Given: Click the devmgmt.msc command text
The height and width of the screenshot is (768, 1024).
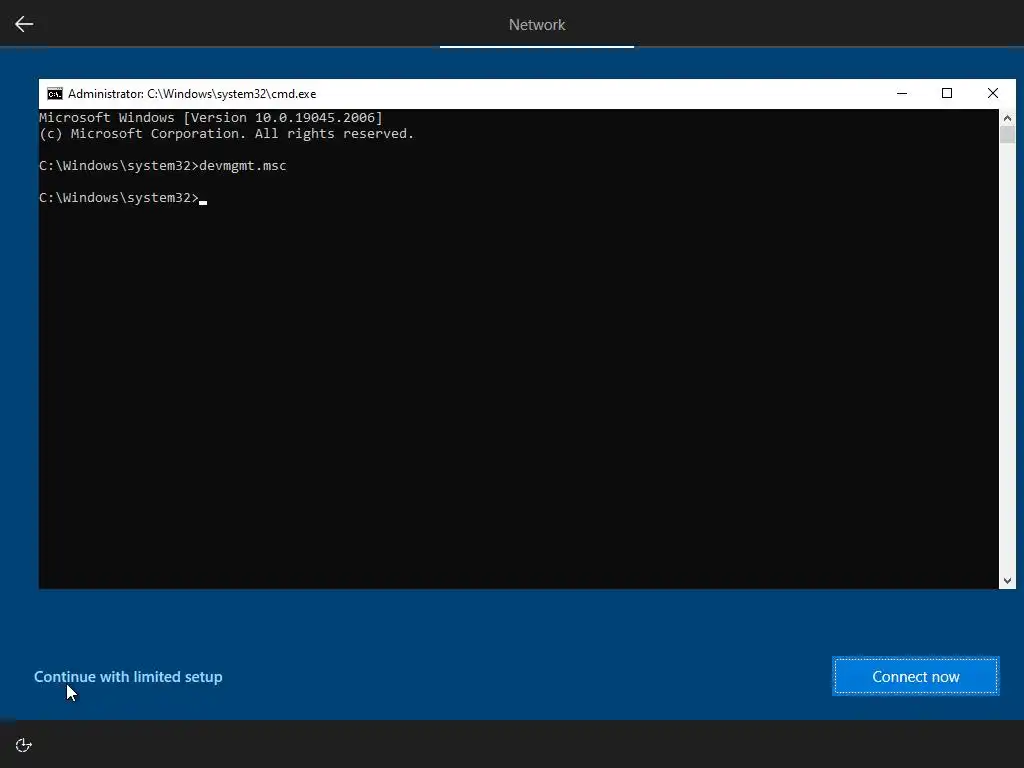Looking at the screenshot, I should (243, 166).
